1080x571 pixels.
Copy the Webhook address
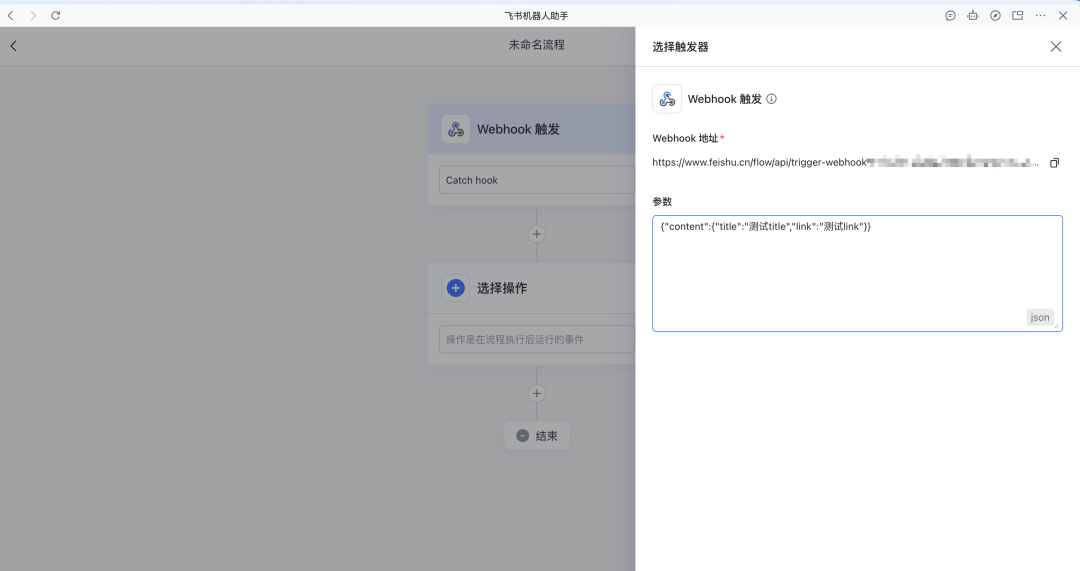click(x=1054, y=163)
